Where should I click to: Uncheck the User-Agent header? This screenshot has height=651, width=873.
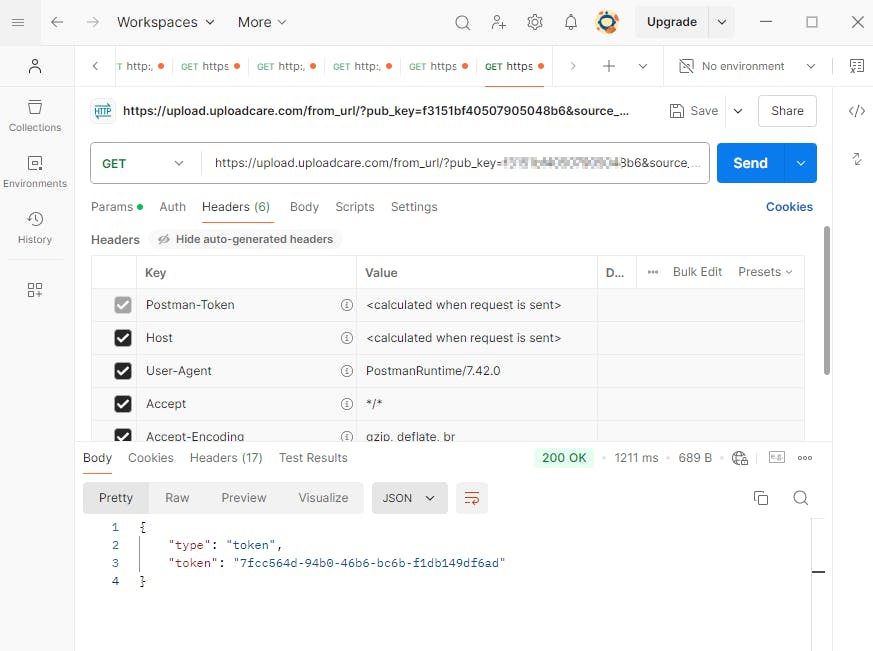(122, 371)
